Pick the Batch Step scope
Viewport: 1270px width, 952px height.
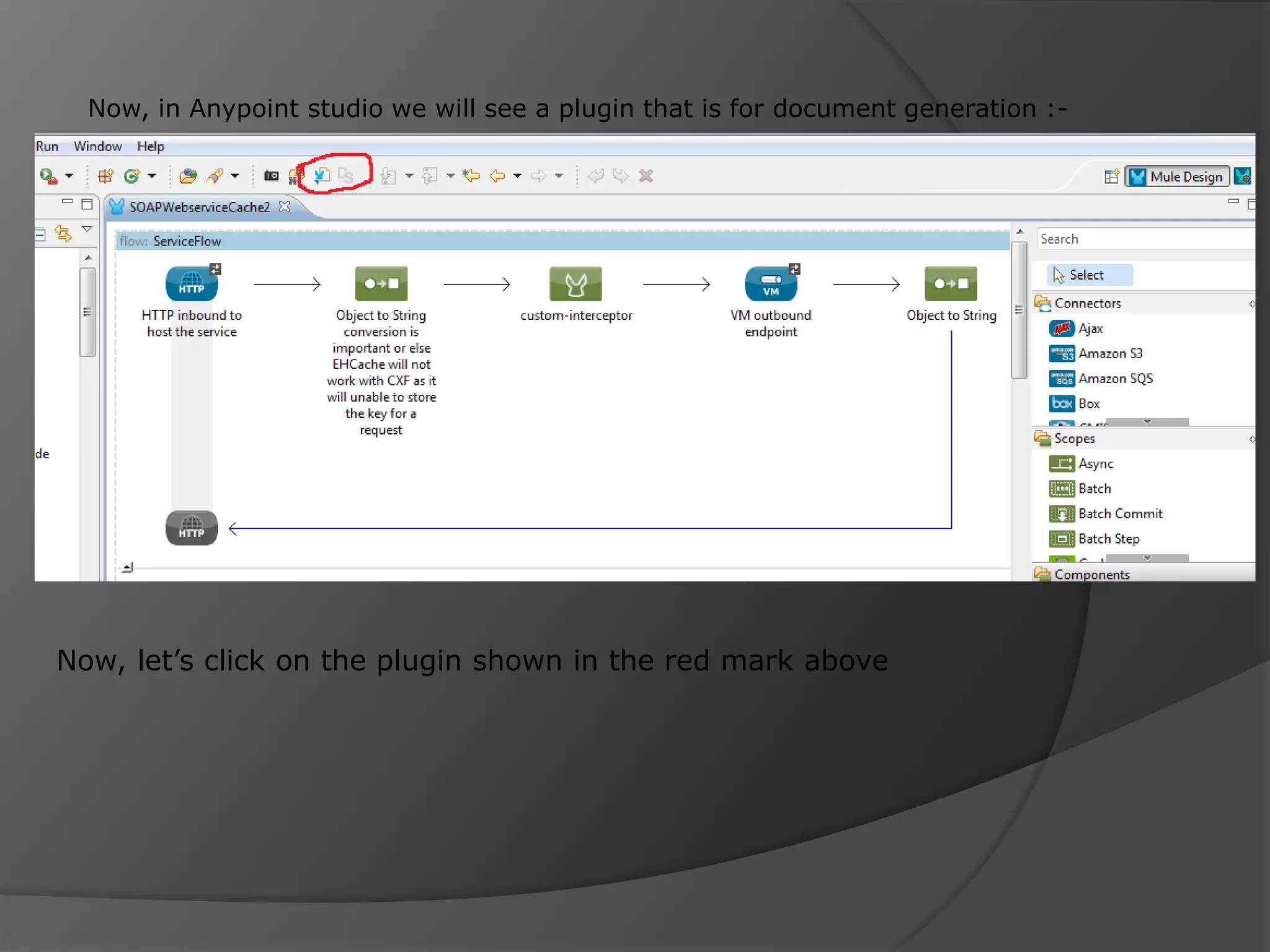(x=1095, y=539)
